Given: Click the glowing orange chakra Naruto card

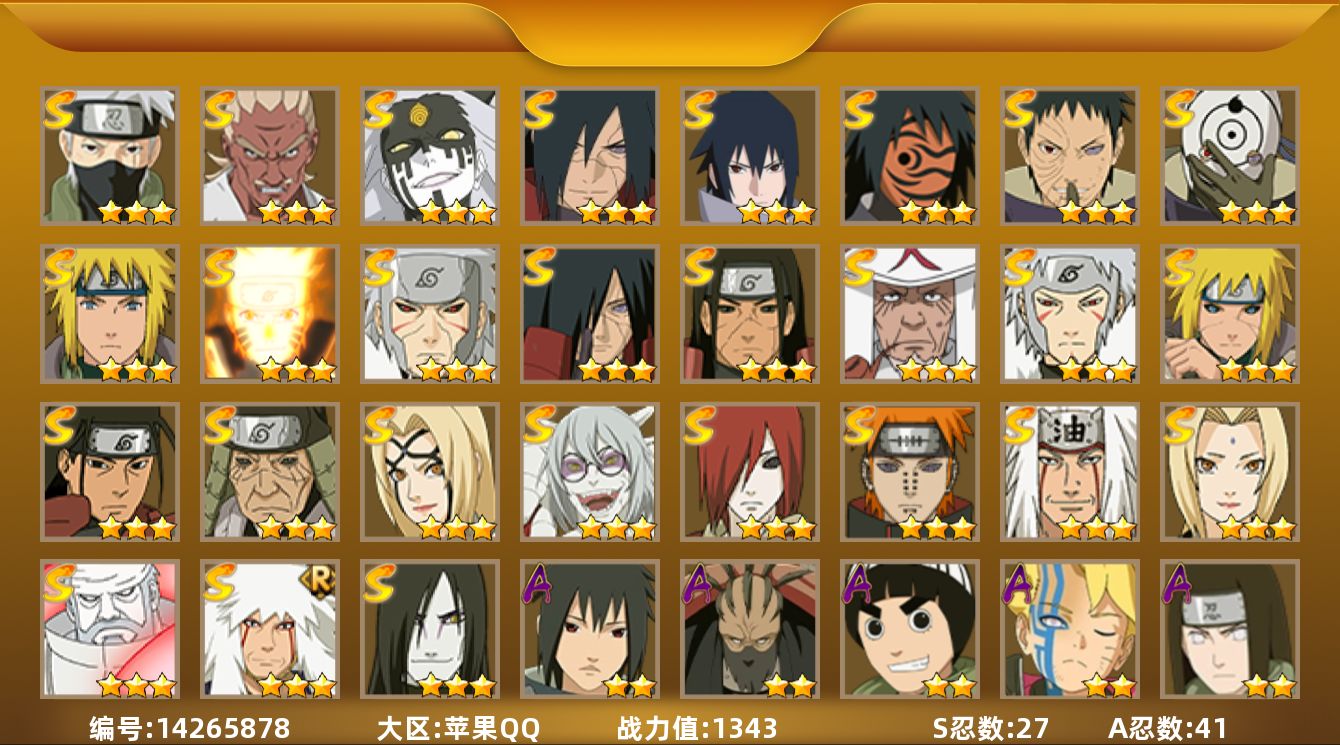Looking at the screenshot, I should tap(269, 314).
